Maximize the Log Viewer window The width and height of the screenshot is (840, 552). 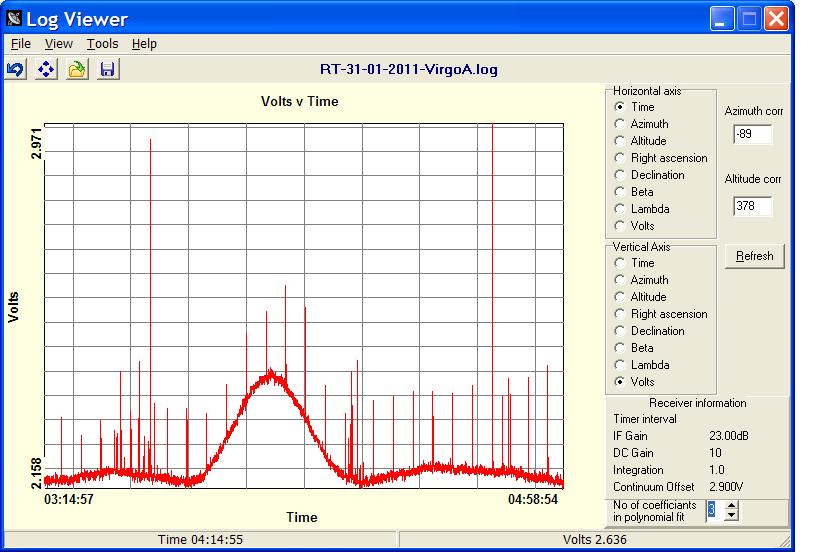click(x=749, y=19)
